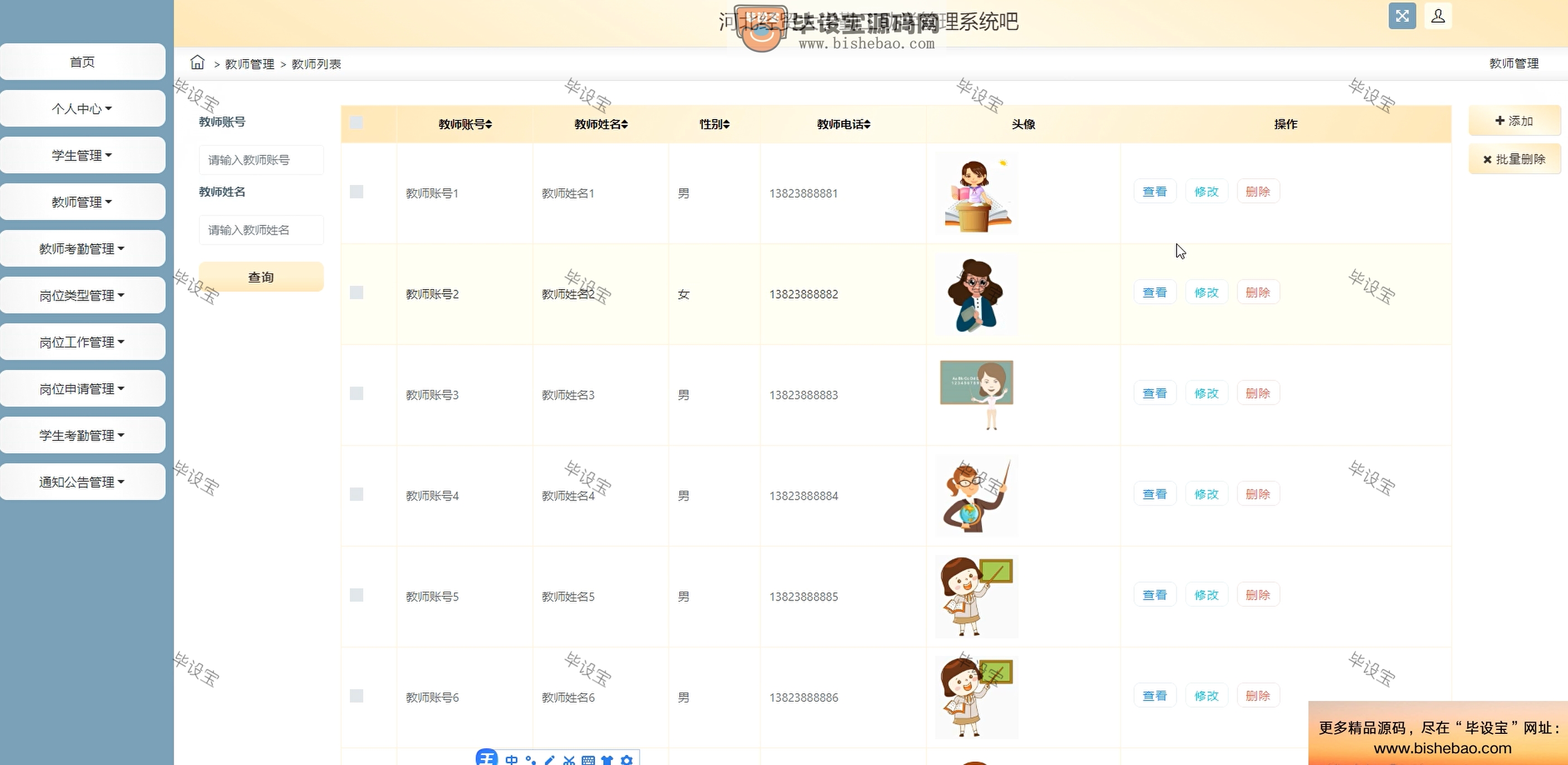This screenshot has height=765, width=1568.
Task: Open IME soft keyboard icon
Action: 588,759
